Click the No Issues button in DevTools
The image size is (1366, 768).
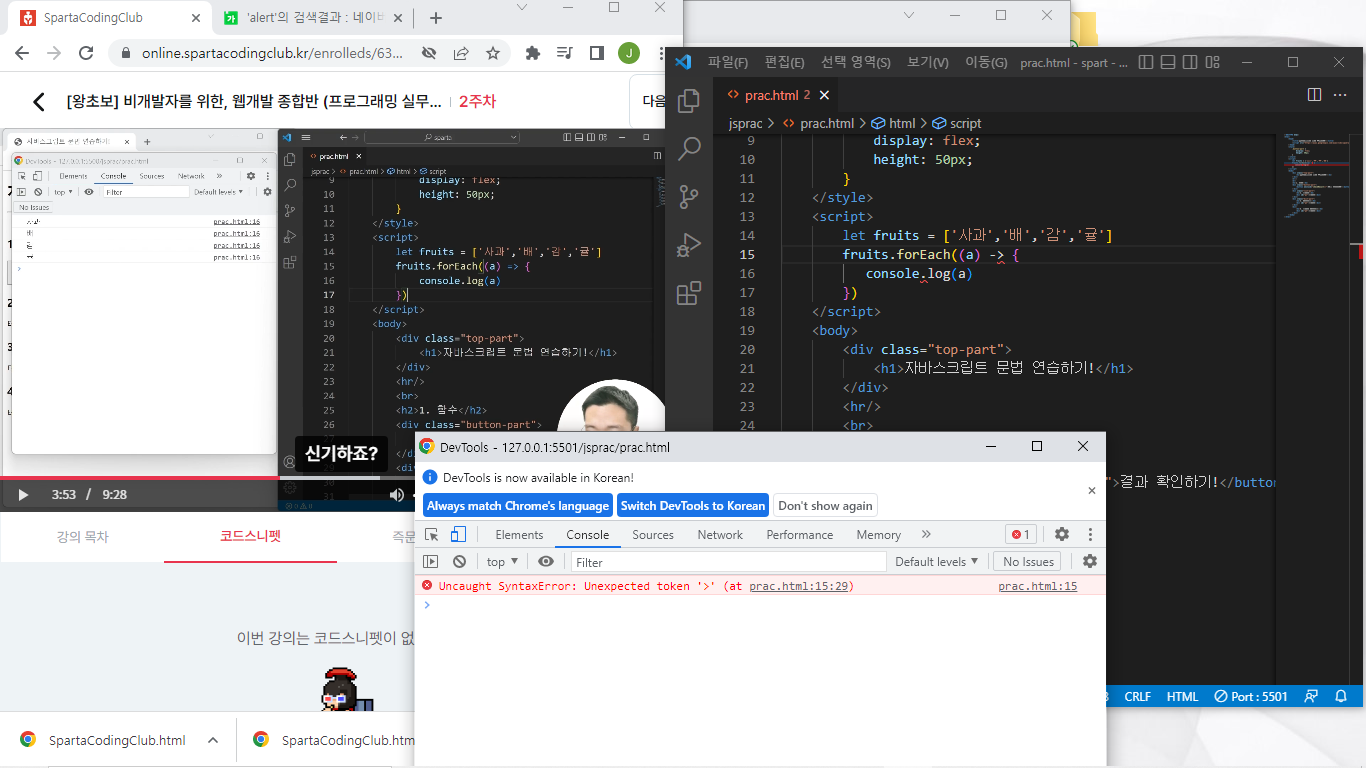point(1029,562)
